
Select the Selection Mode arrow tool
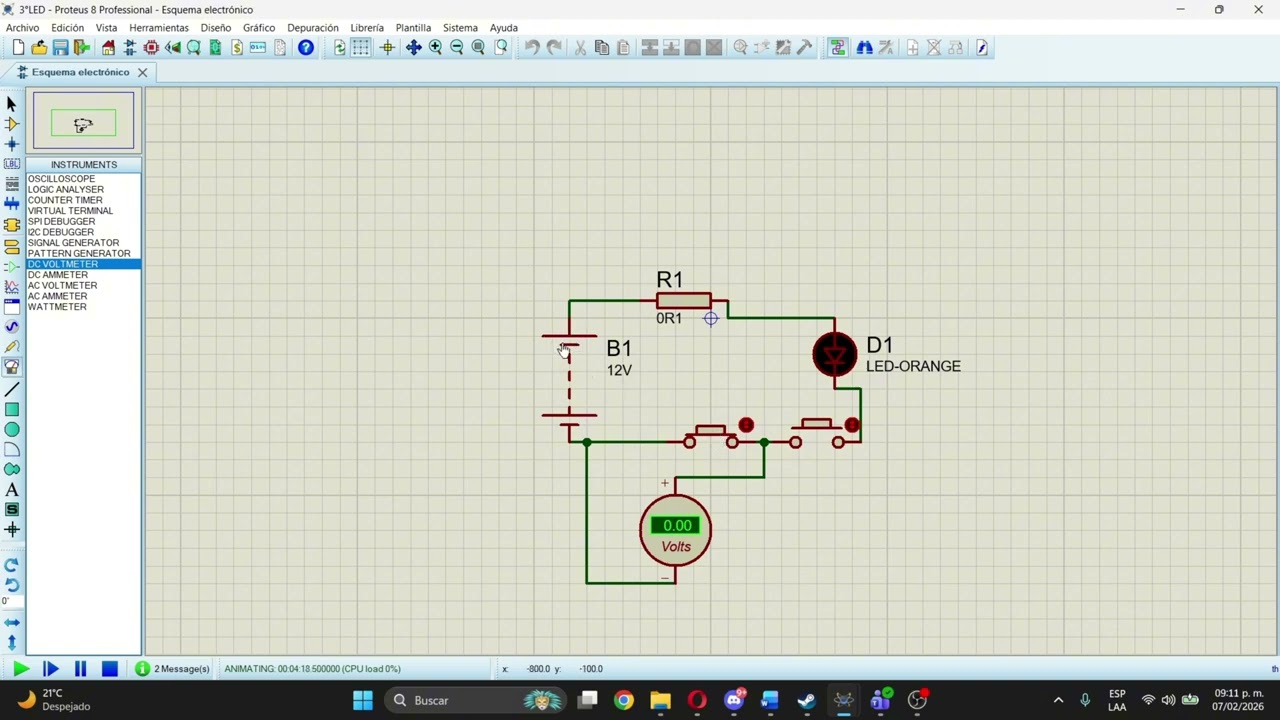(x=12, y=104)
